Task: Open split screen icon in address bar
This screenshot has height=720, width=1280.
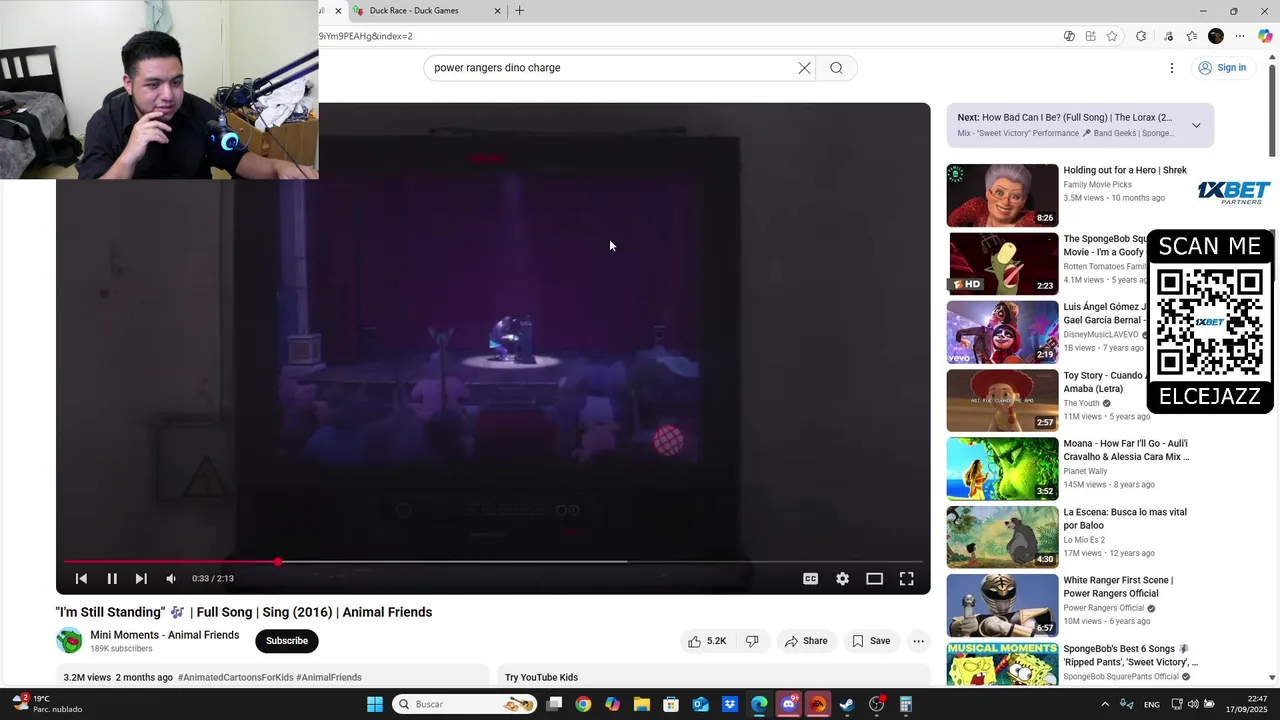Action: coord(1091,36)
